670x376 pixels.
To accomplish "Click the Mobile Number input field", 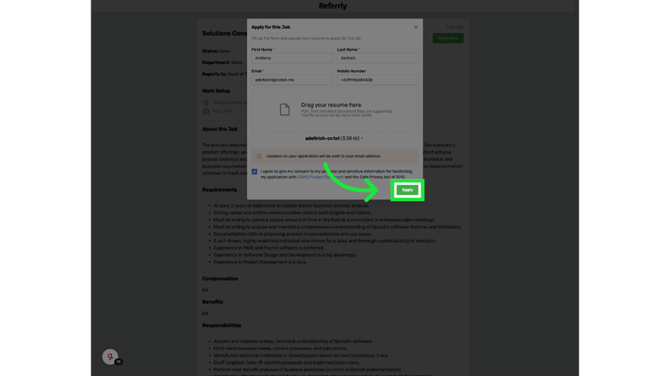I will tap(378, 80).
